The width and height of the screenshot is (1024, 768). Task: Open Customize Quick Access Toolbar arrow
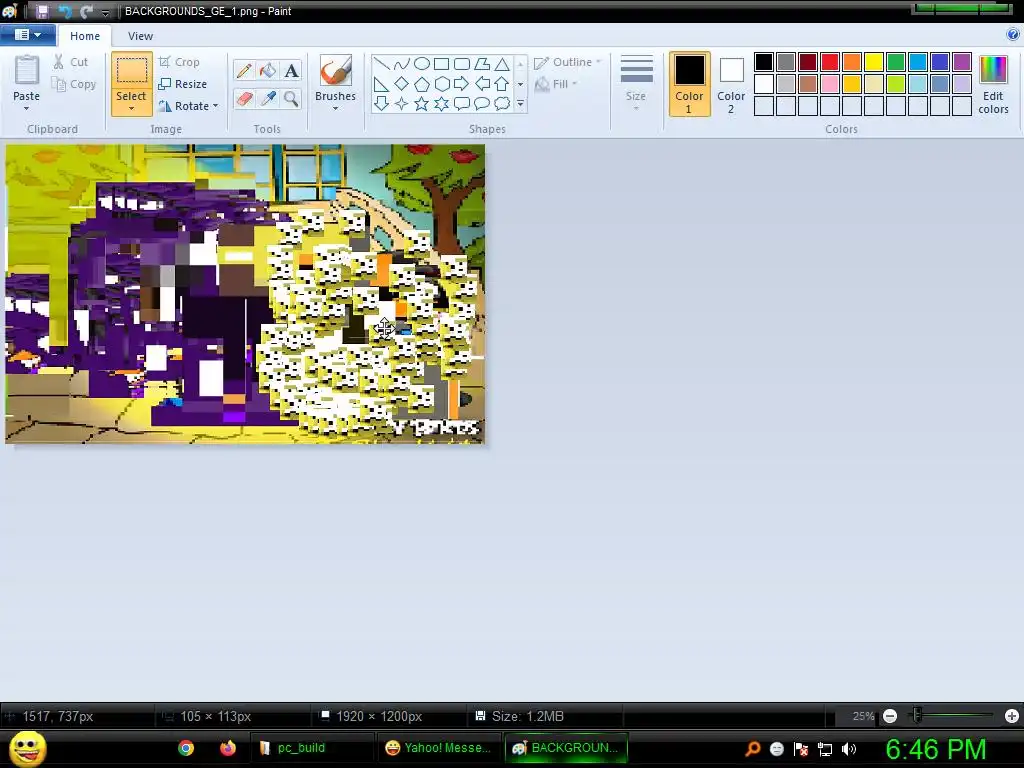point(105,12)
